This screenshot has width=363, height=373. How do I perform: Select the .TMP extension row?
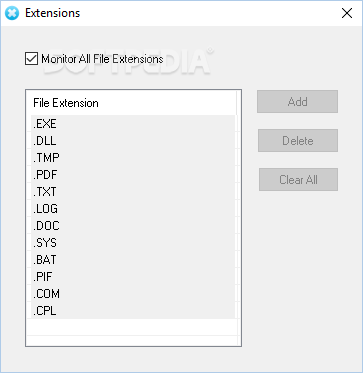point(133,158)
